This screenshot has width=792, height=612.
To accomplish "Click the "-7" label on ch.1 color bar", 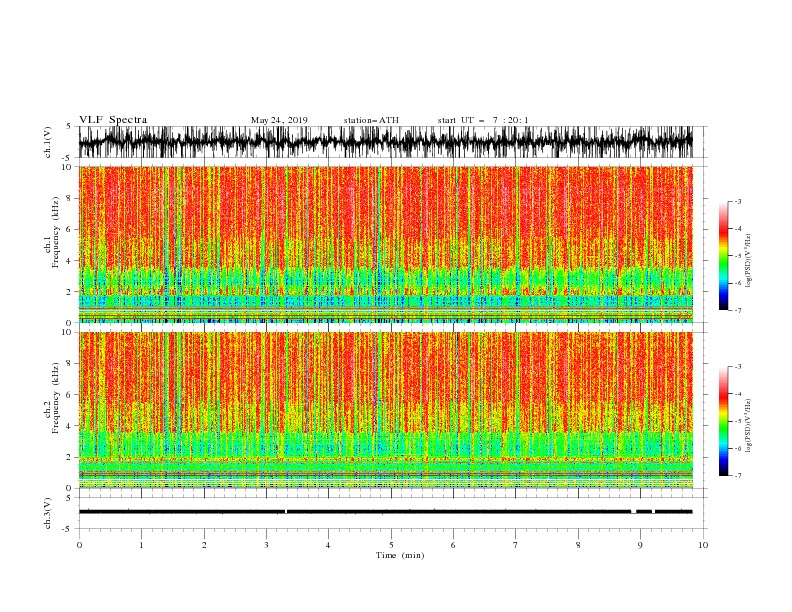I will [x=737, y=310].
